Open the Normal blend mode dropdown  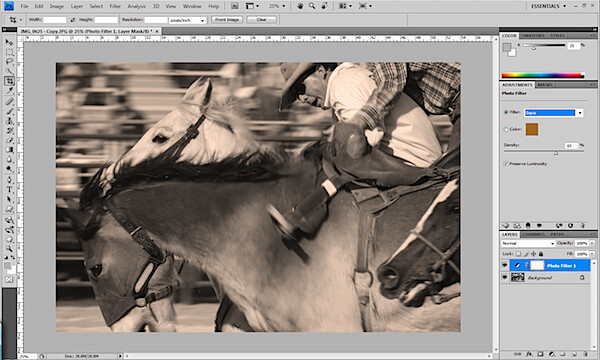(528, 243)
